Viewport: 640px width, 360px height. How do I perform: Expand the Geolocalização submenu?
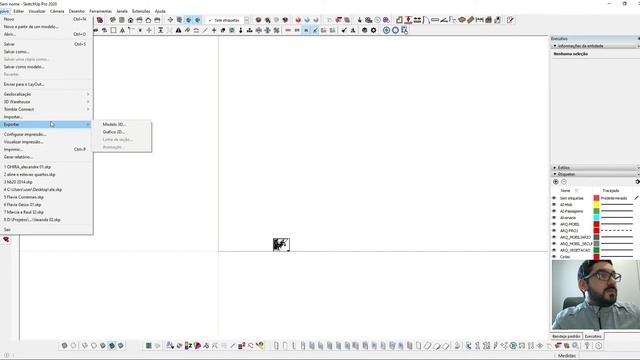point(46,94)
